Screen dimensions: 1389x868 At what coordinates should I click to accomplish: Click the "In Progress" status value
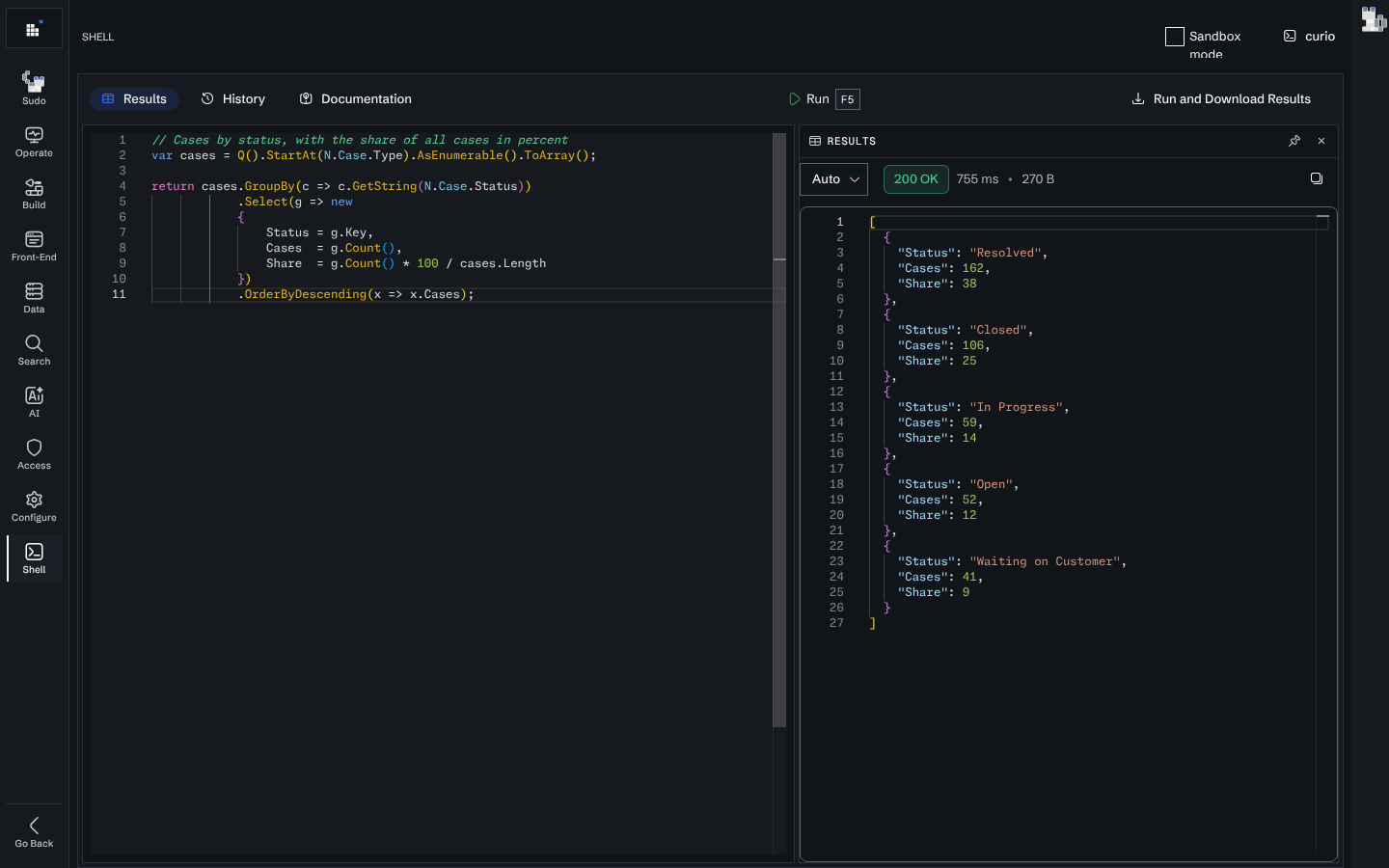coord(1017,407)
